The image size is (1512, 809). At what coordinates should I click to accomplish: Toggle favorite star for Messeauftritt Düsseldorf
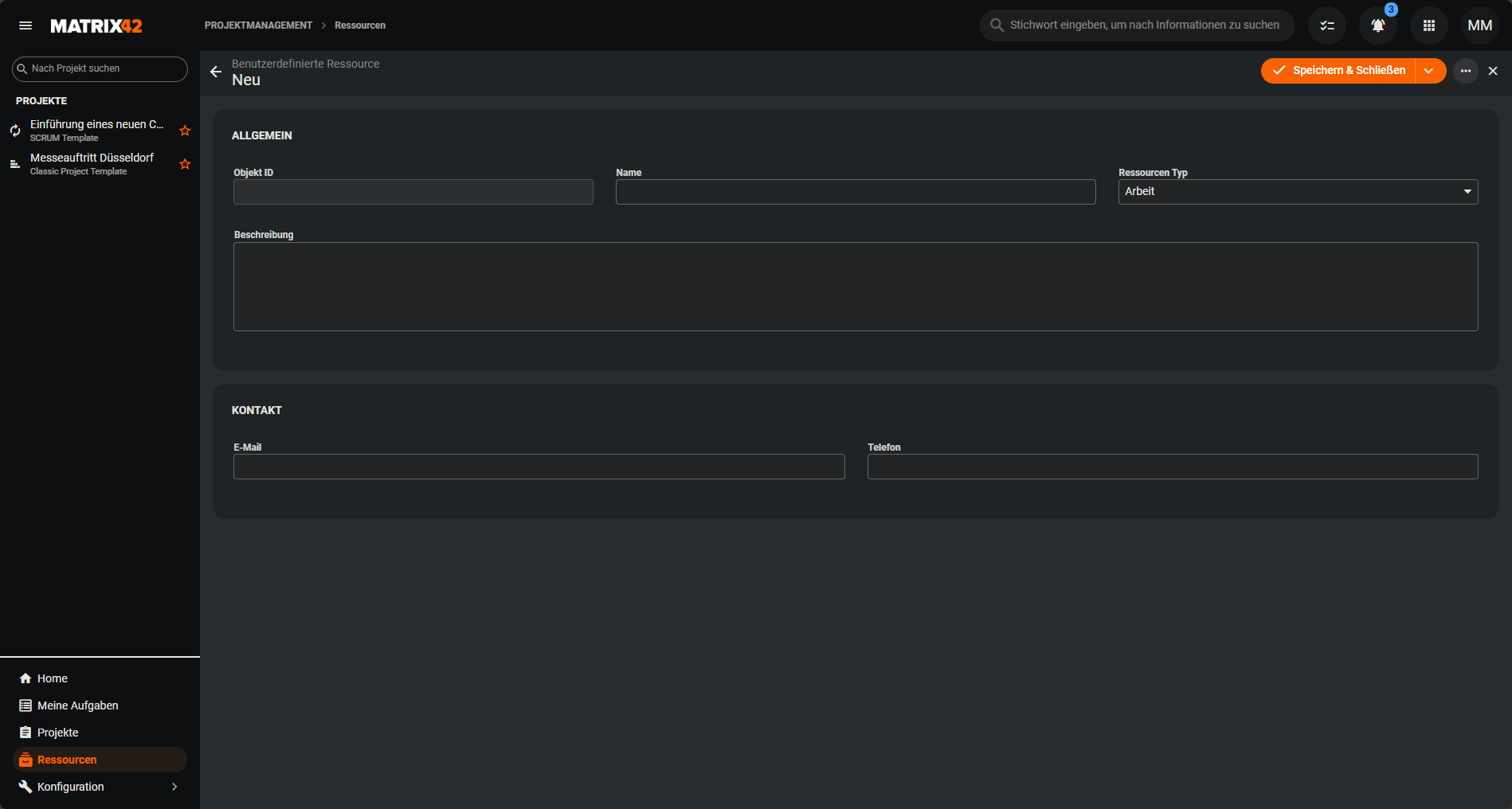185,164
